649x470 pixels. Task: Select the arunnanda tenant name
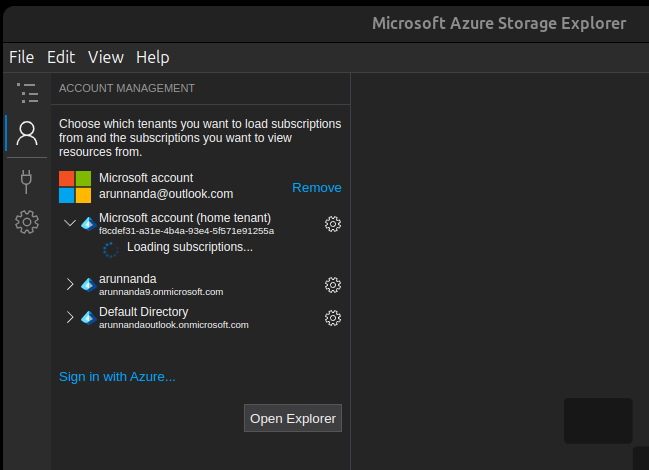click(x=127, y=279)
